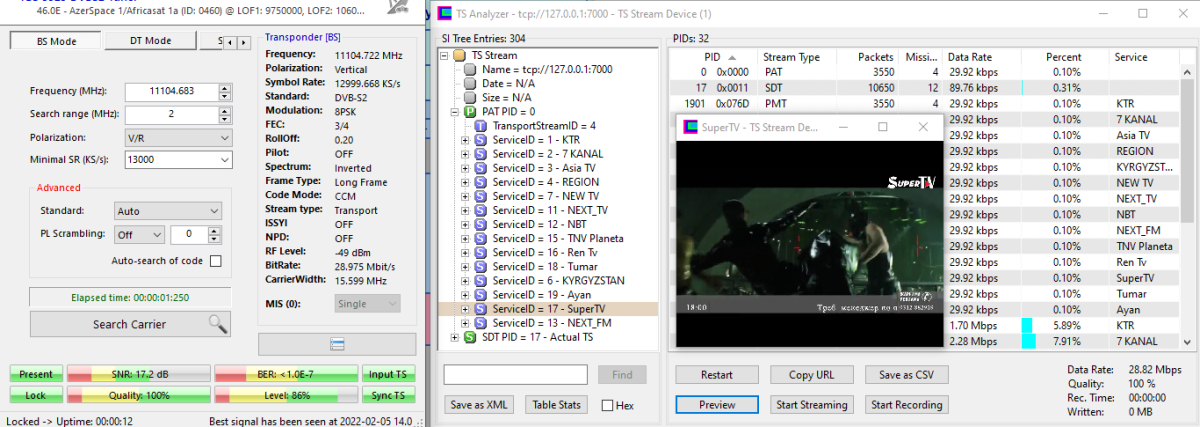The height and width of the screenshot is (427, 1200).
Task: Click the SDT PID green S icon
Action: pyautogui.click(x=469, y=338)
